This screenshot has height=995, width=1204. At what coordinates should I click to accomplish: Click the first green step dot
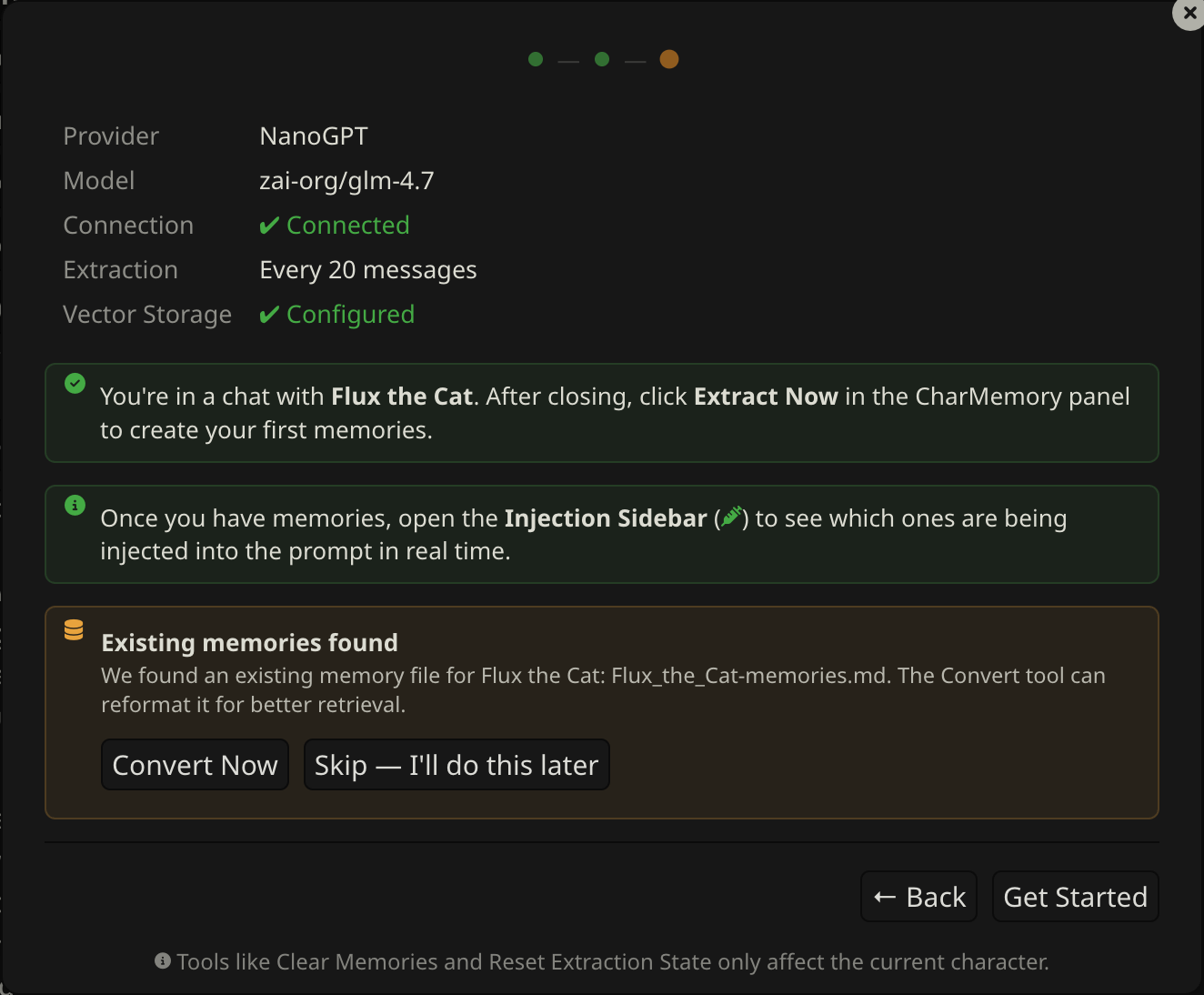(536, 59)
